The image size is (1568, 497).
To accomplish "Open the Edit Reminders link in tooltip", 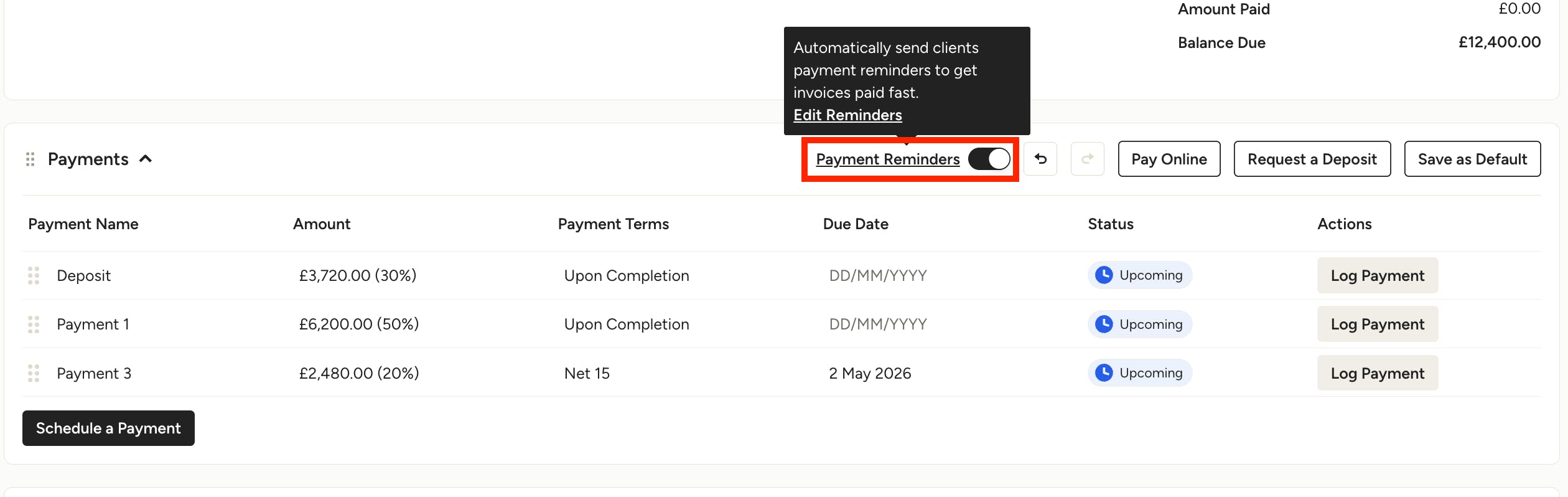I will 847,115.
